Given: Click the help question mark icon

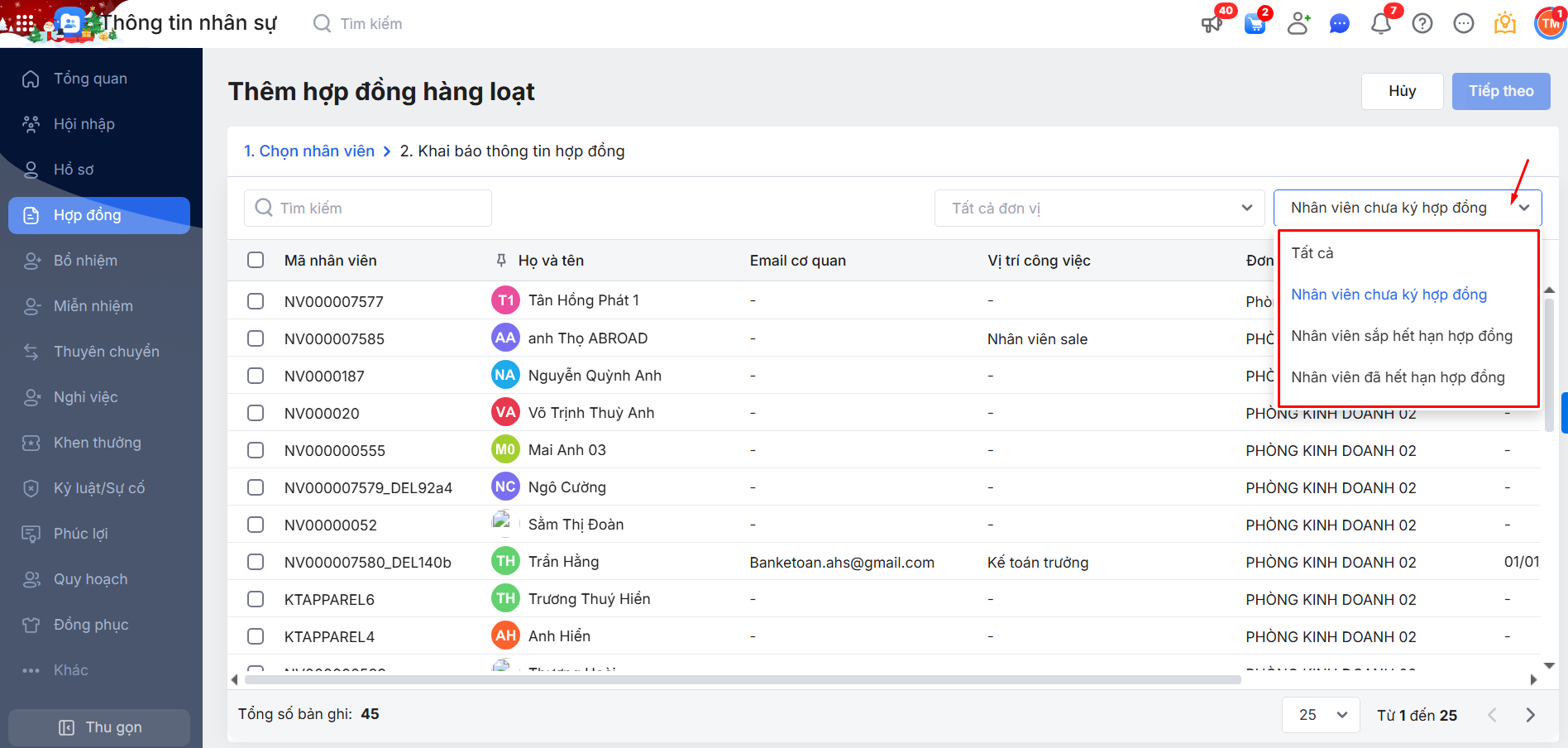Looking at the screenshot, I should (1422, 24).
